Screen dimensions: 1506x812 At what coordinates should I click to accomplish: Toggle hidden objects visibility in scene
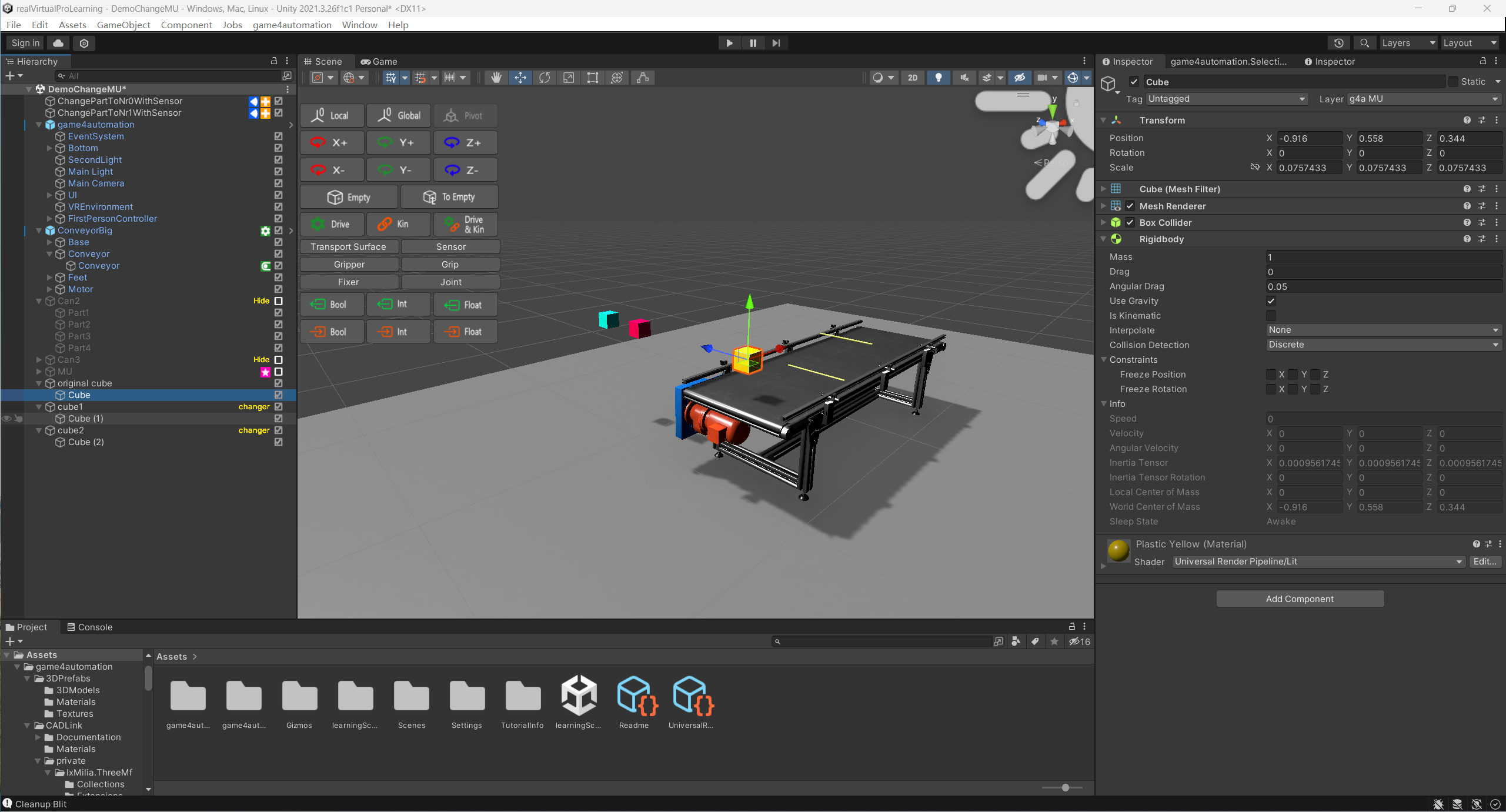tap(1020, 78)
